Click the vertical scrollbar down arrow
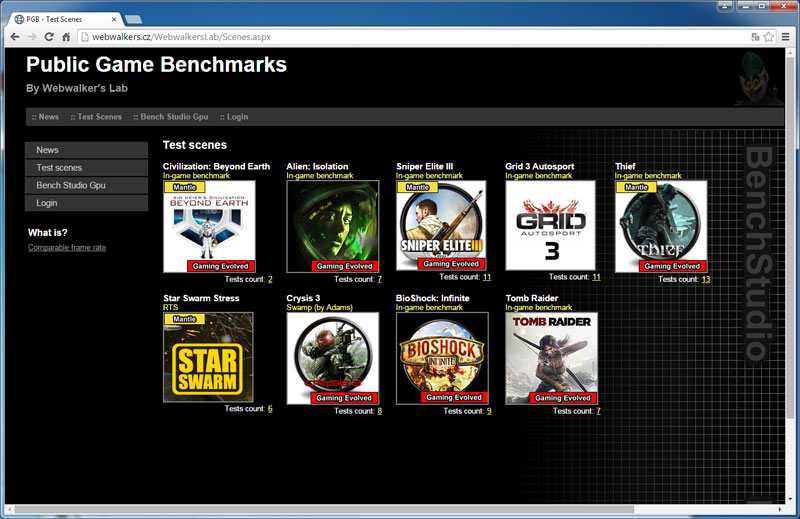Screen dimensions: 800x519 [790, 499]
